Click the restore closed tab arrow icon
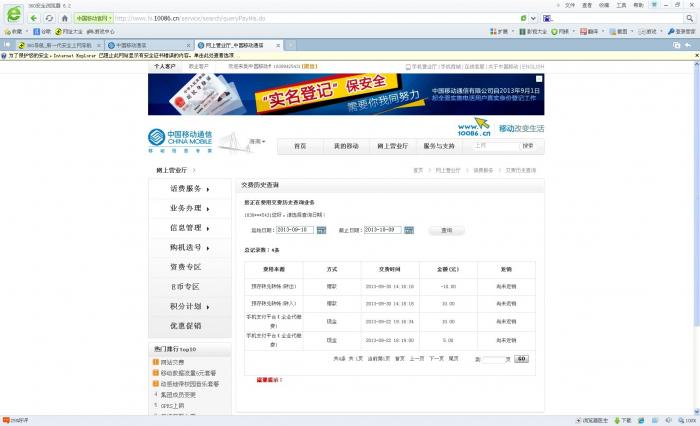 pyautogui.click(x=688, y=45)
